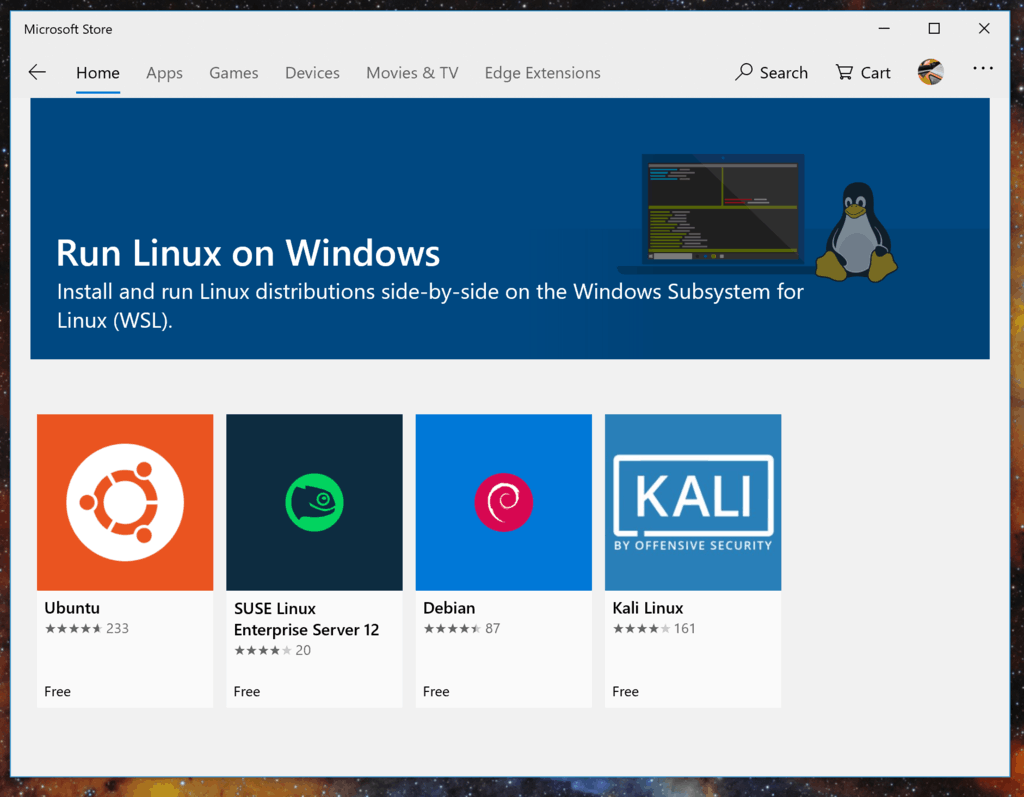Select the Ubuntu logo tile
1024x797 pixels.
pos(125,502)
